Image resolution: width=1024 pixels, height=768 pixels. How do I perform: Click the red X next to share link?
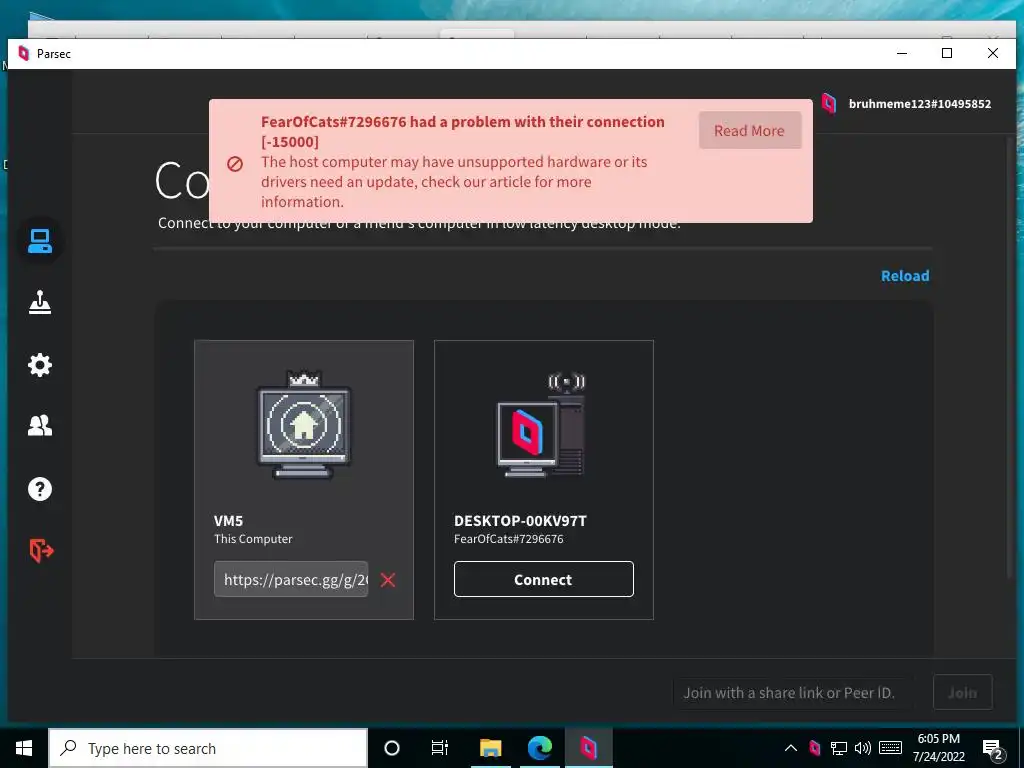pos(388,580)
